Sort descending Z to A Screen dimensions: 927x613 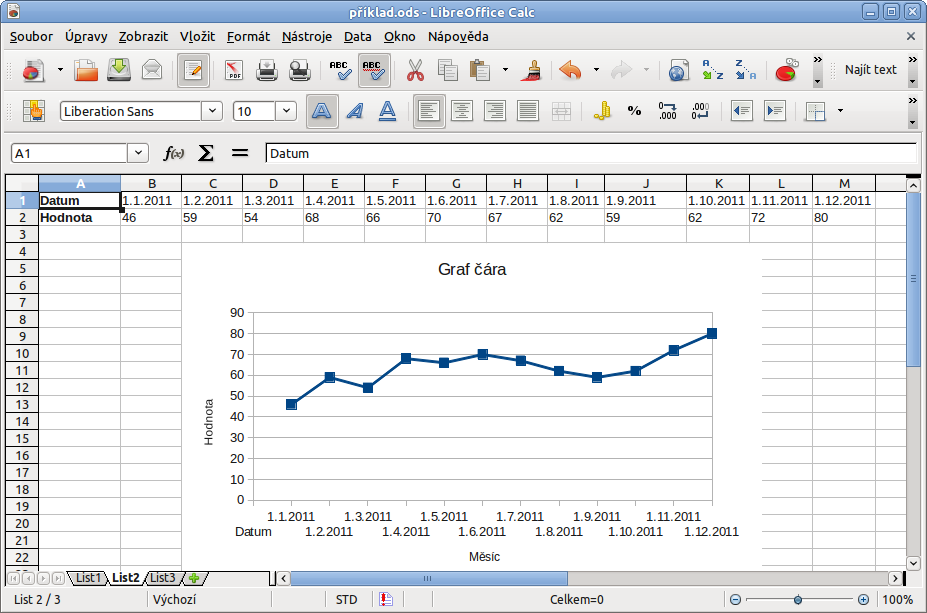pos(746,70)
